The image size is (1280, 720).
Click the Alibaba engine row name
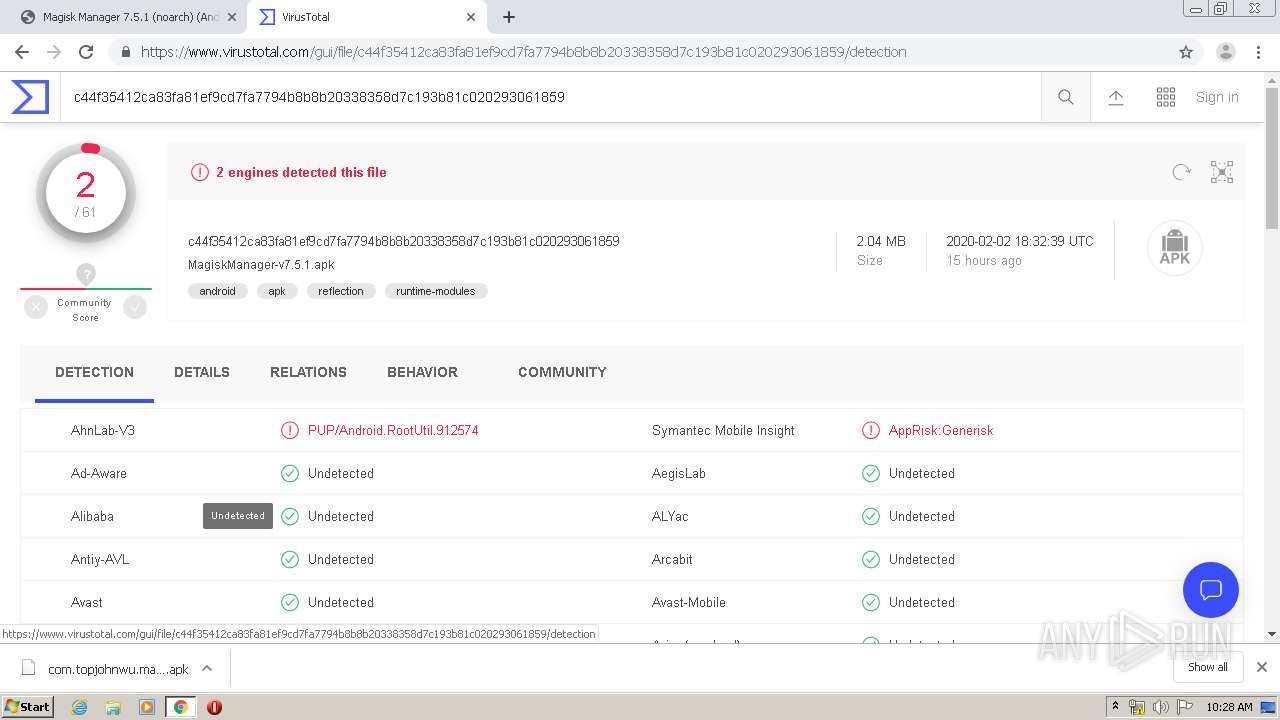[x=92, y=516]
